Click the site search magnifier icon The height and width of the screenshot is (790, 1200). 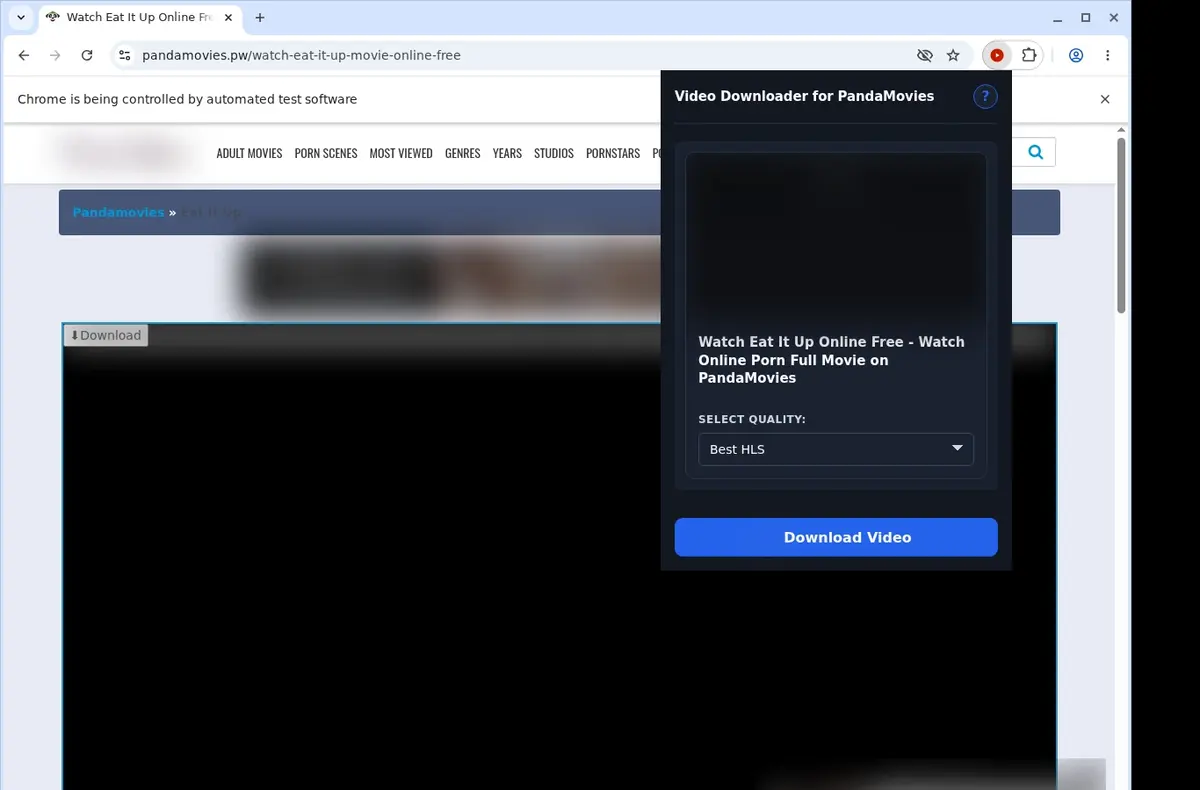(1035, 152)
